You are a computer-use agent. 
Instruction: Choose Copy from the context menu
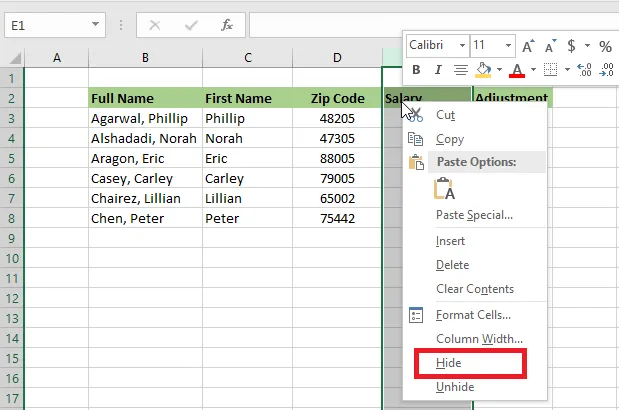[x=475, y=139]
